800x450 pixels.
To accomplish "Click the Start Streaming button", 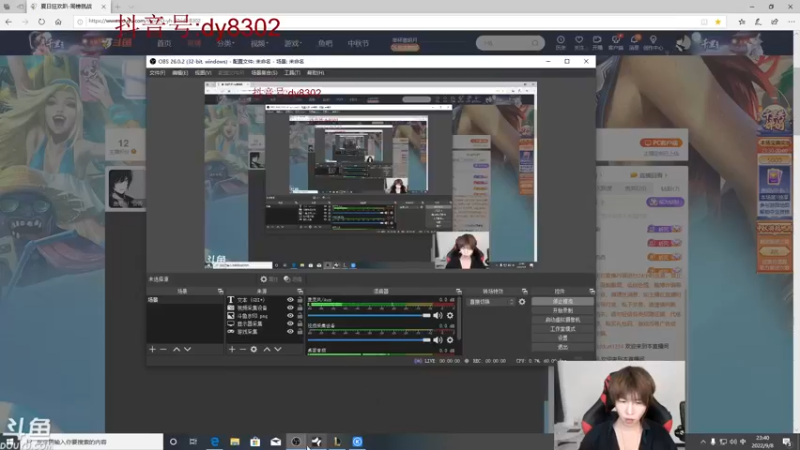I will pos(562,302).
